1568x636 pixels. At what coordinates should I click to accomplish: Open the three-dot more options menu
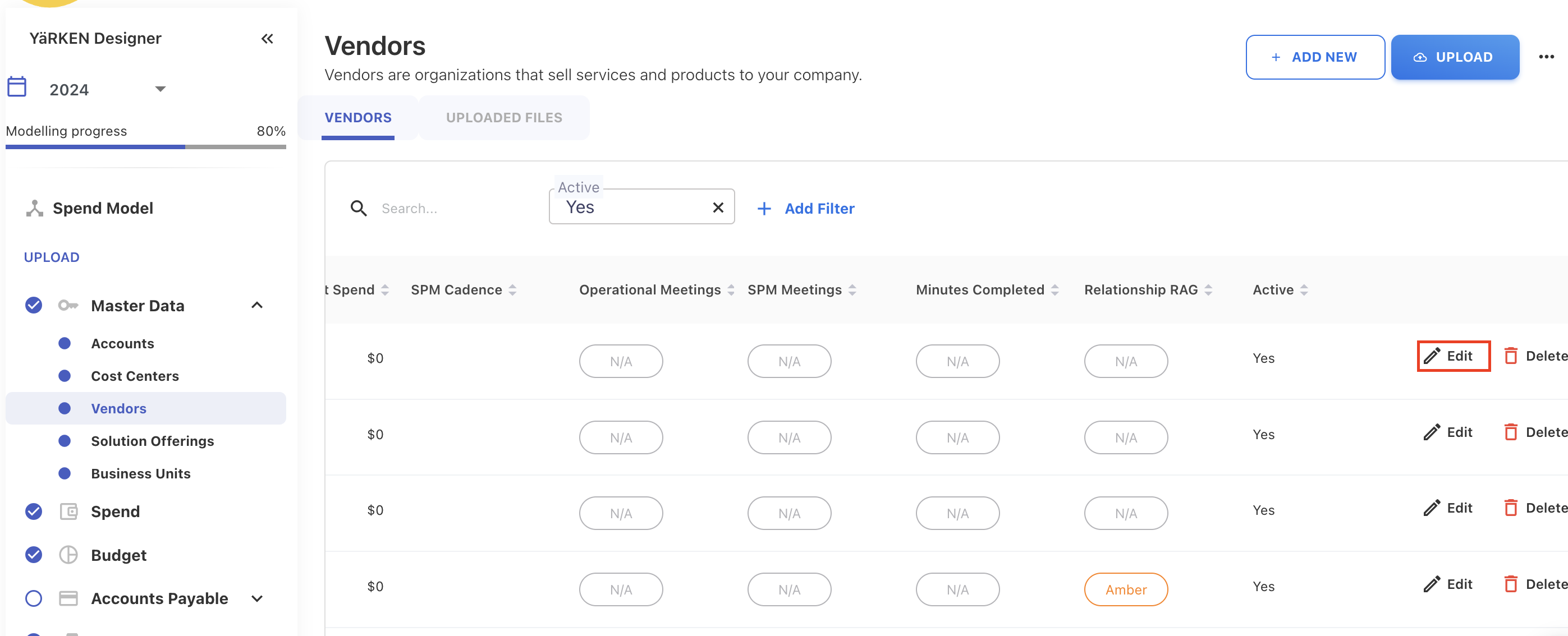coord(1546,57)
